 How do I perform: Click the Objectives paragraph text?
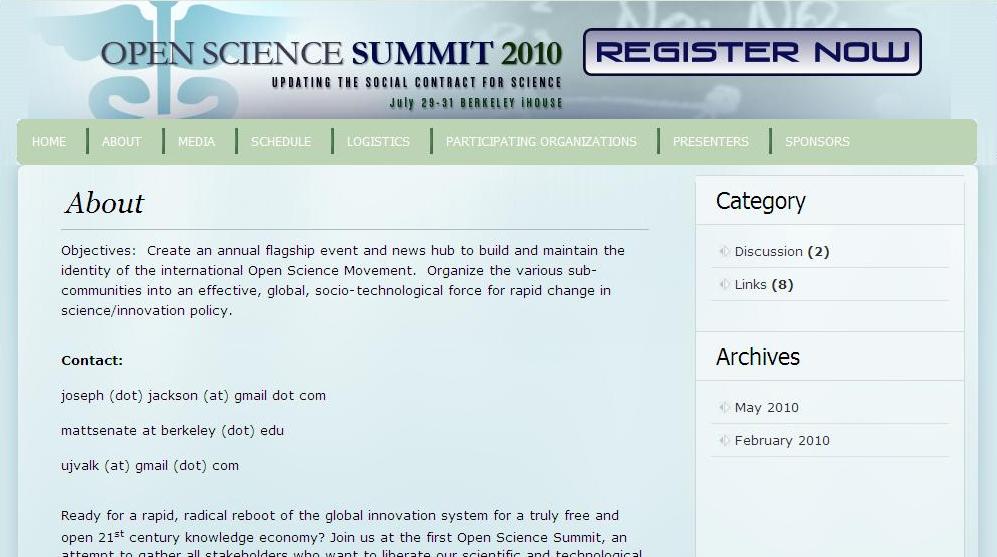click(343, 280)
